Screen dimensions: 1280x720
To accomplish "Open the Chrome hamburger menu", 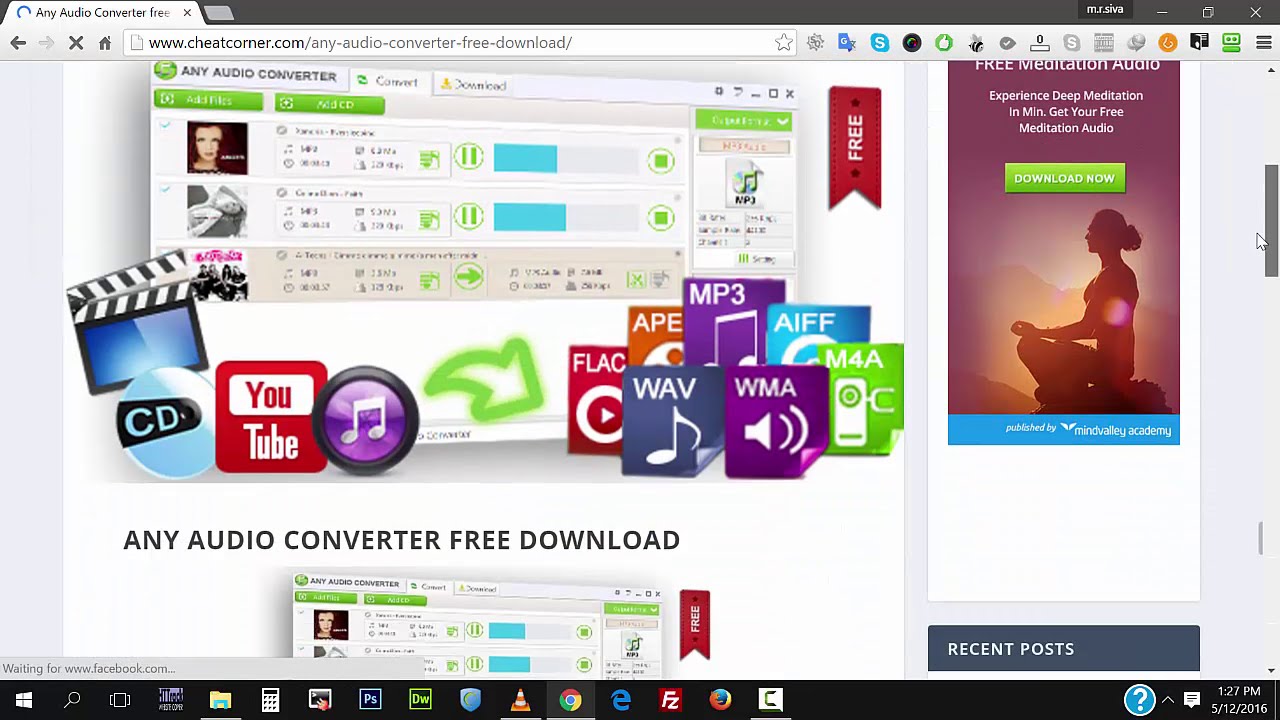I will pyautogui.click(x=1263, y=42).
